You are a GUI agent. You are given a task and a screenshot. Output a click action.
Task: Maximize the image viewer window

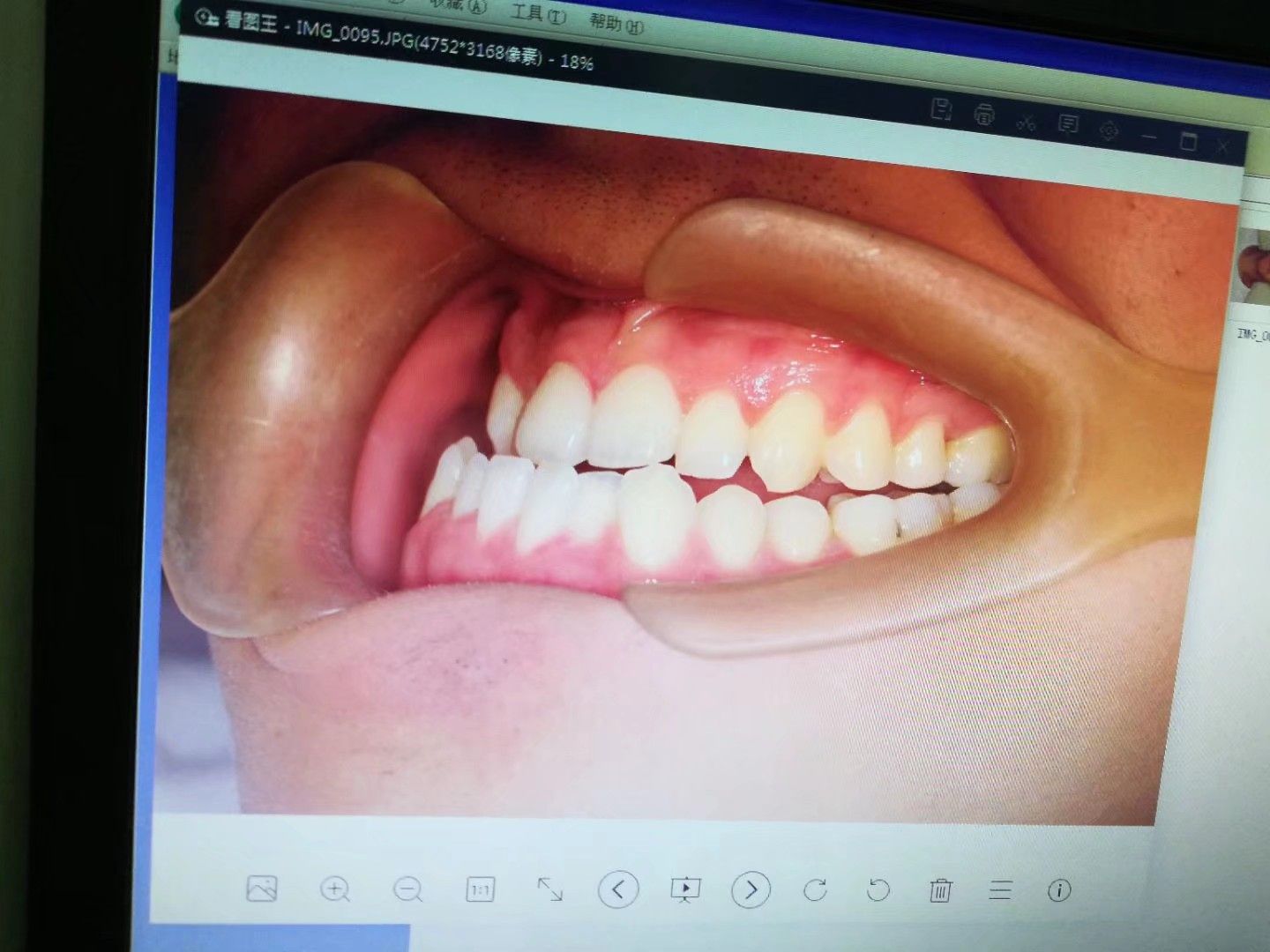(1188, 140)
